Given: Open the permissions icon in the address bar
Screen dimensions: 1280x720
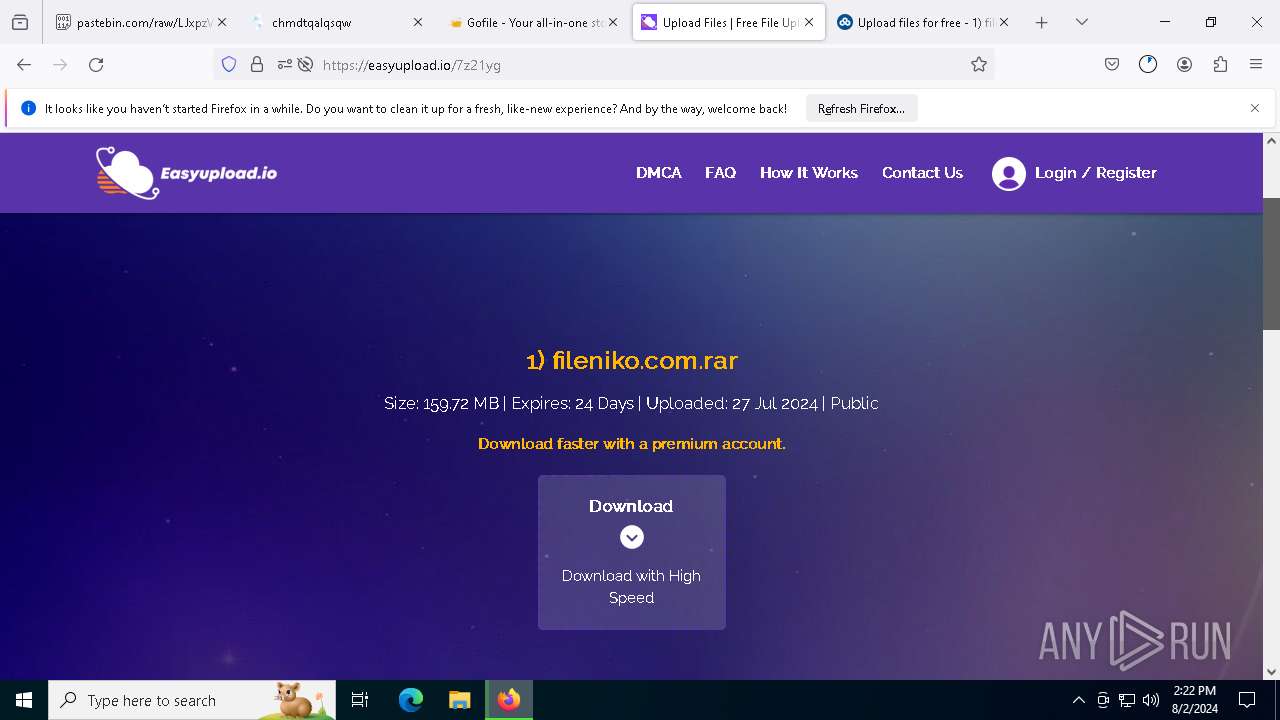Looking at the screenshot, I should pos(285,65).
